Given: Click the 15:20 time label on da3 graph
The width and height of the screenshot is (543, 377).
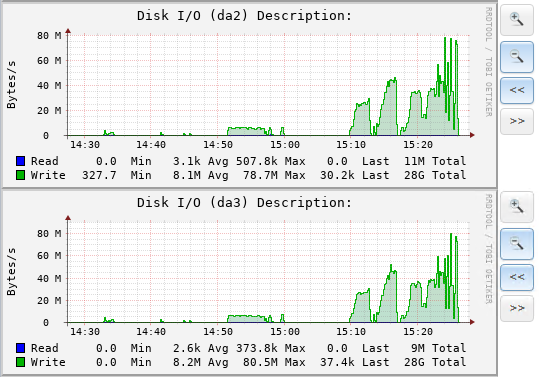Looking at the screenshot, I should coord(418,332).
